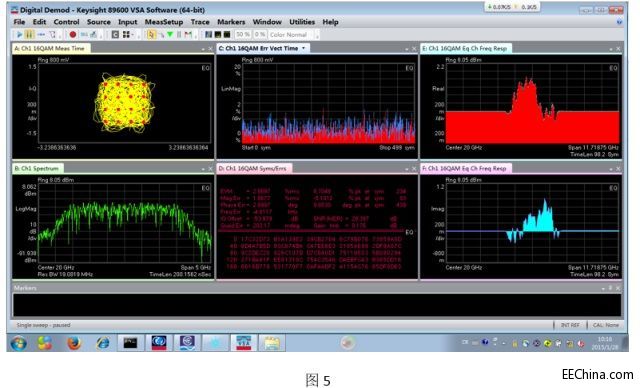The height and width of the screenshot is (388, 640).
Task: Click the 0 % toolbar field
Action: (260, 35)
